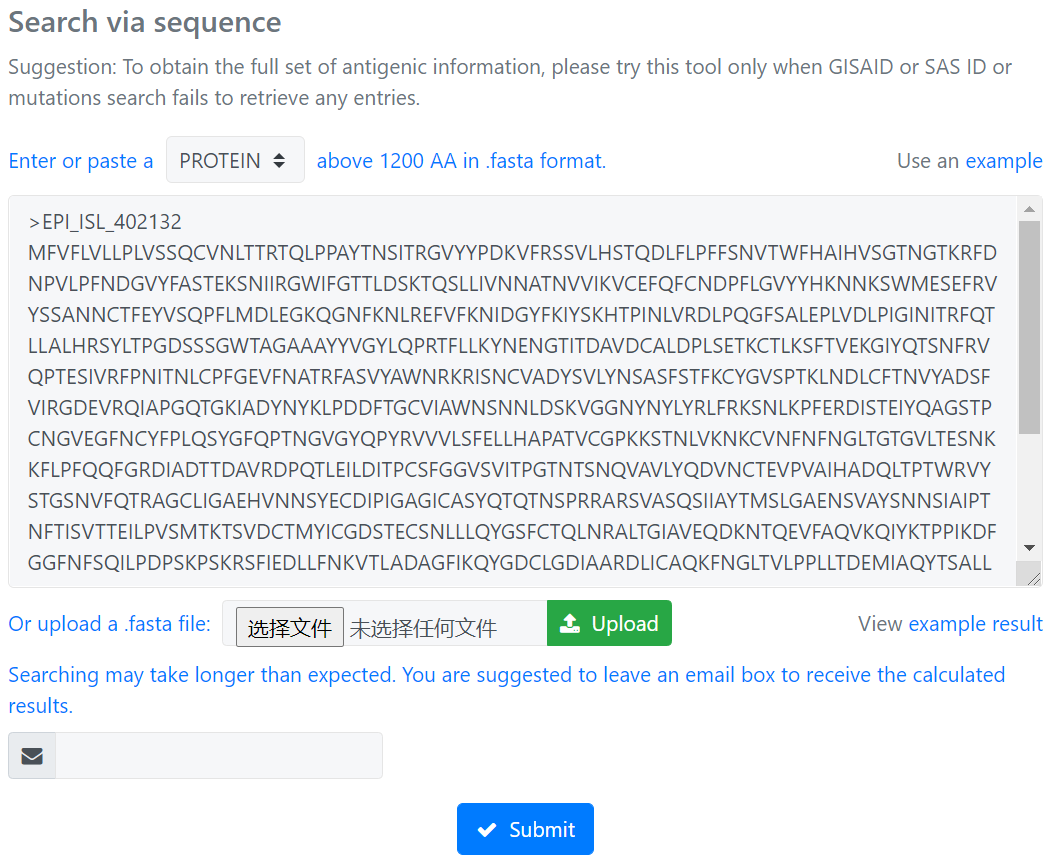
Task: Click the 'Or upload a .fasta file:' label
Action: point(110,624)
